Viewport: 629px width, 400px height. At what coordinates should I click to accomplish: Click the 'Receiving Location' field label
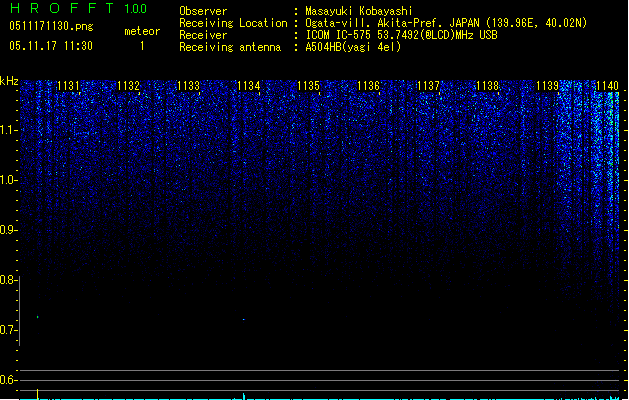coord(233,23)
